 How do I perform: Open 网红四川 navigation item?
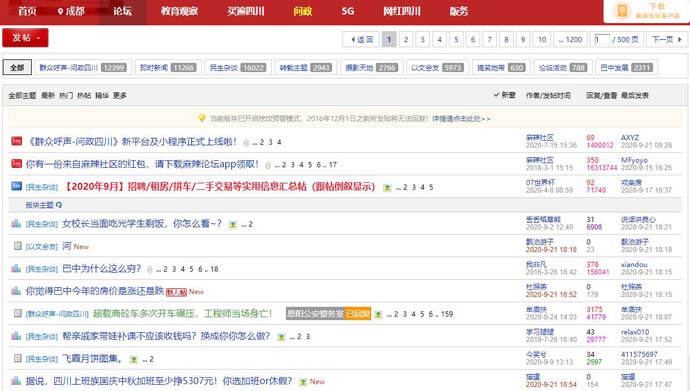click(x=402, y=11)
